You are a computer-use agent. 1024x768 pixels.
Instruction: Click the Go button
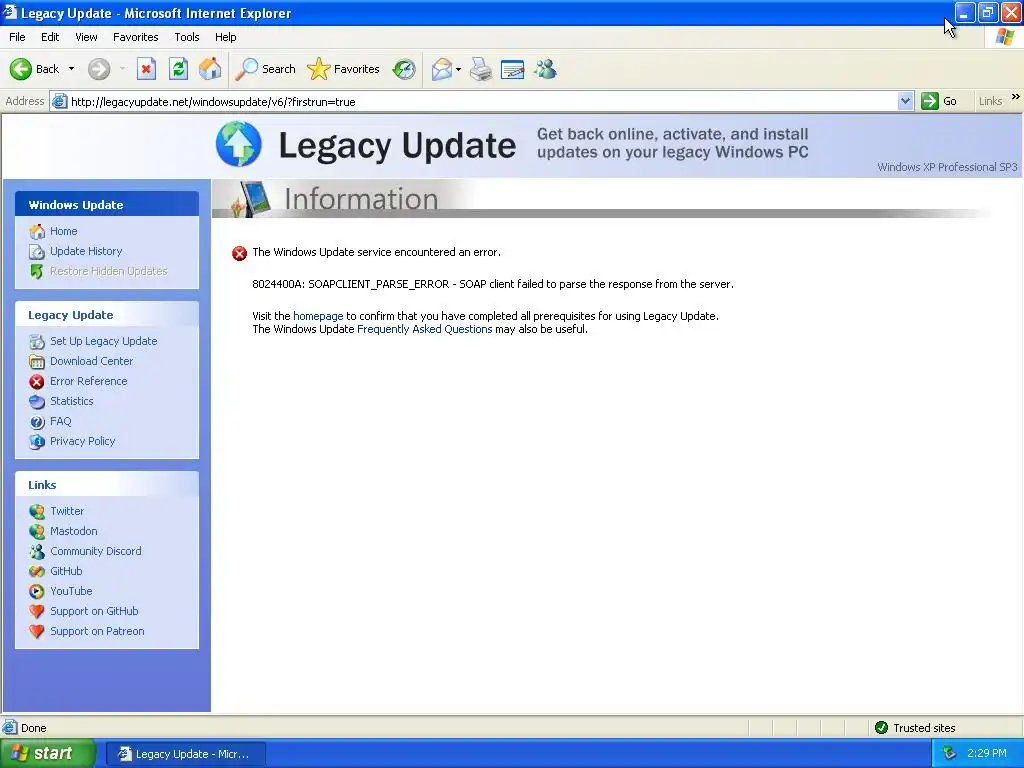[x=939, y=101]
